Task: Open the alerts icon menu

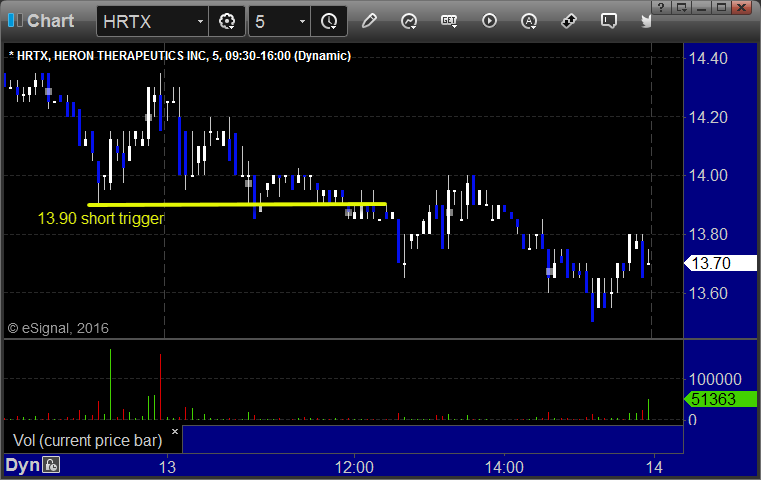Action: pos(529,21)
